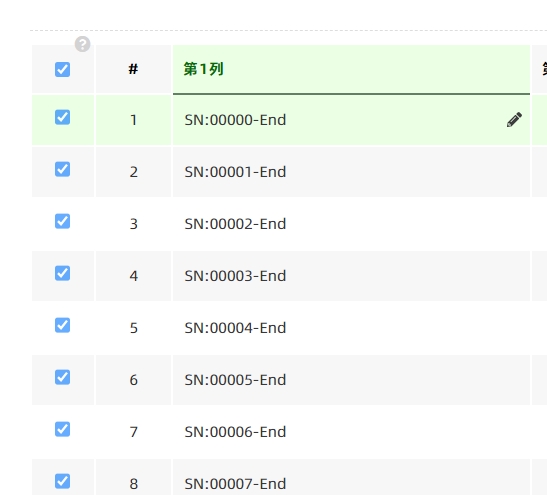Select cell SN:00004-End
Image resolution: width=547 pixels, height=495 pixels.
[x=351, y=328]
